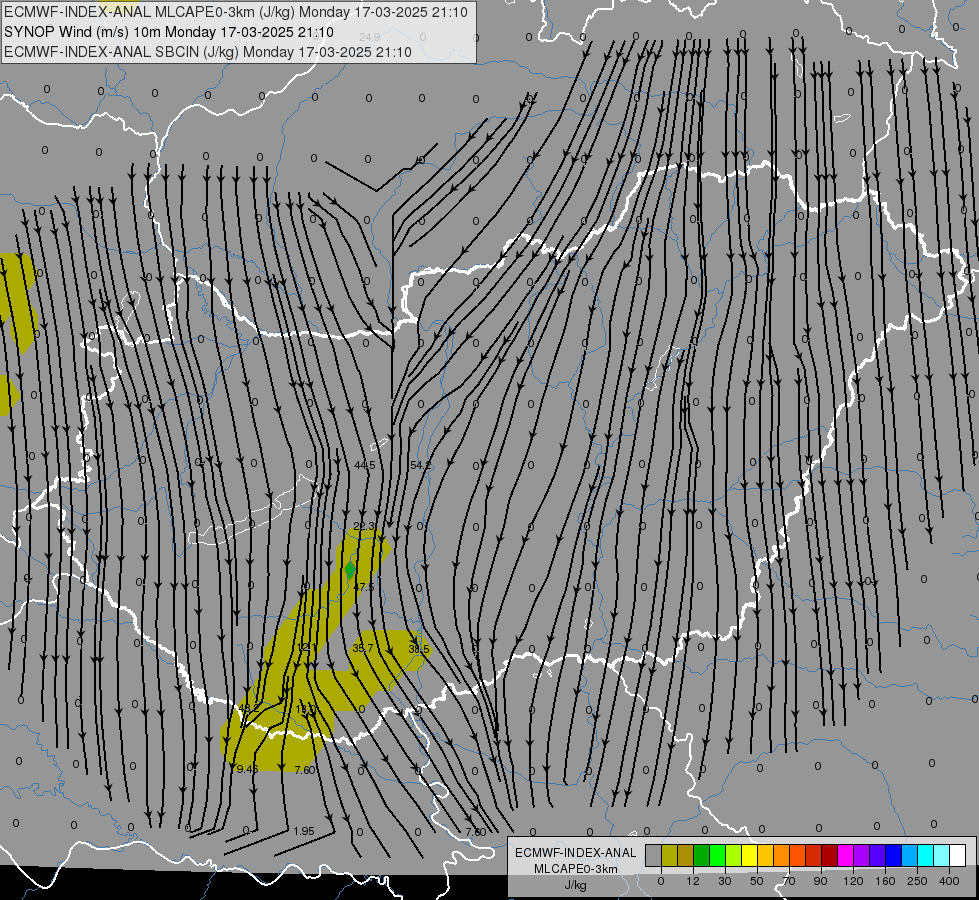Click the 24.9 value under the header
Image resolution: width=979 pixels, height=900 pixels.
coord(370,37)
